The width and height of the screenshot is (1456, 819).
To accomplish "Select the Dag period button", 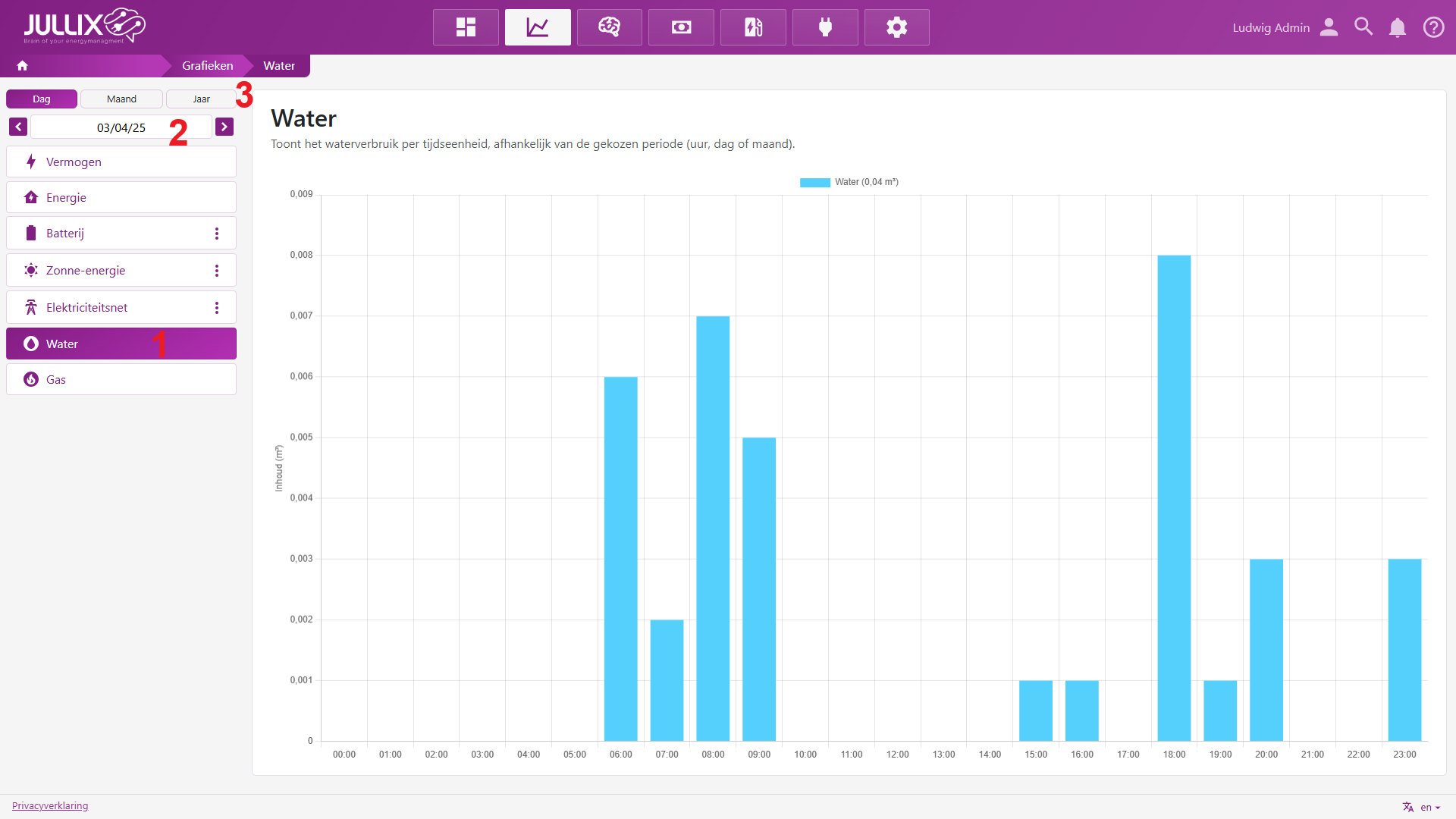I will (x=42, y=99).
